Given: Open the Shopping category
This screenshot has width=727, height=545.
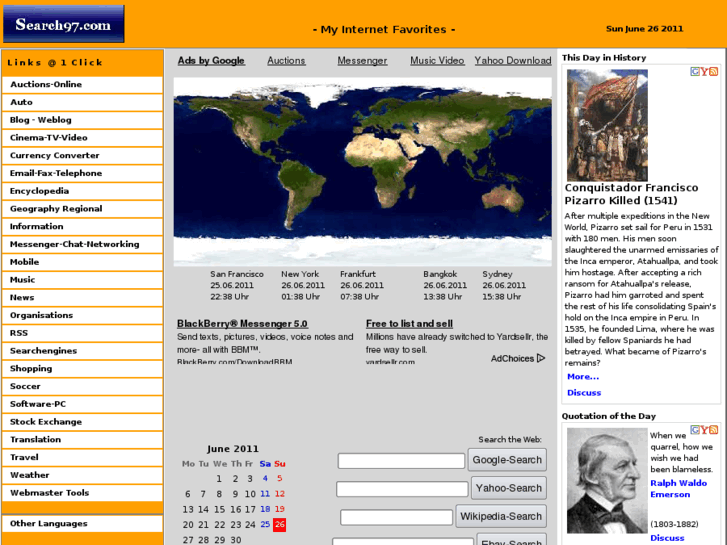Looking at the screenshot, I should click(83, 368).
